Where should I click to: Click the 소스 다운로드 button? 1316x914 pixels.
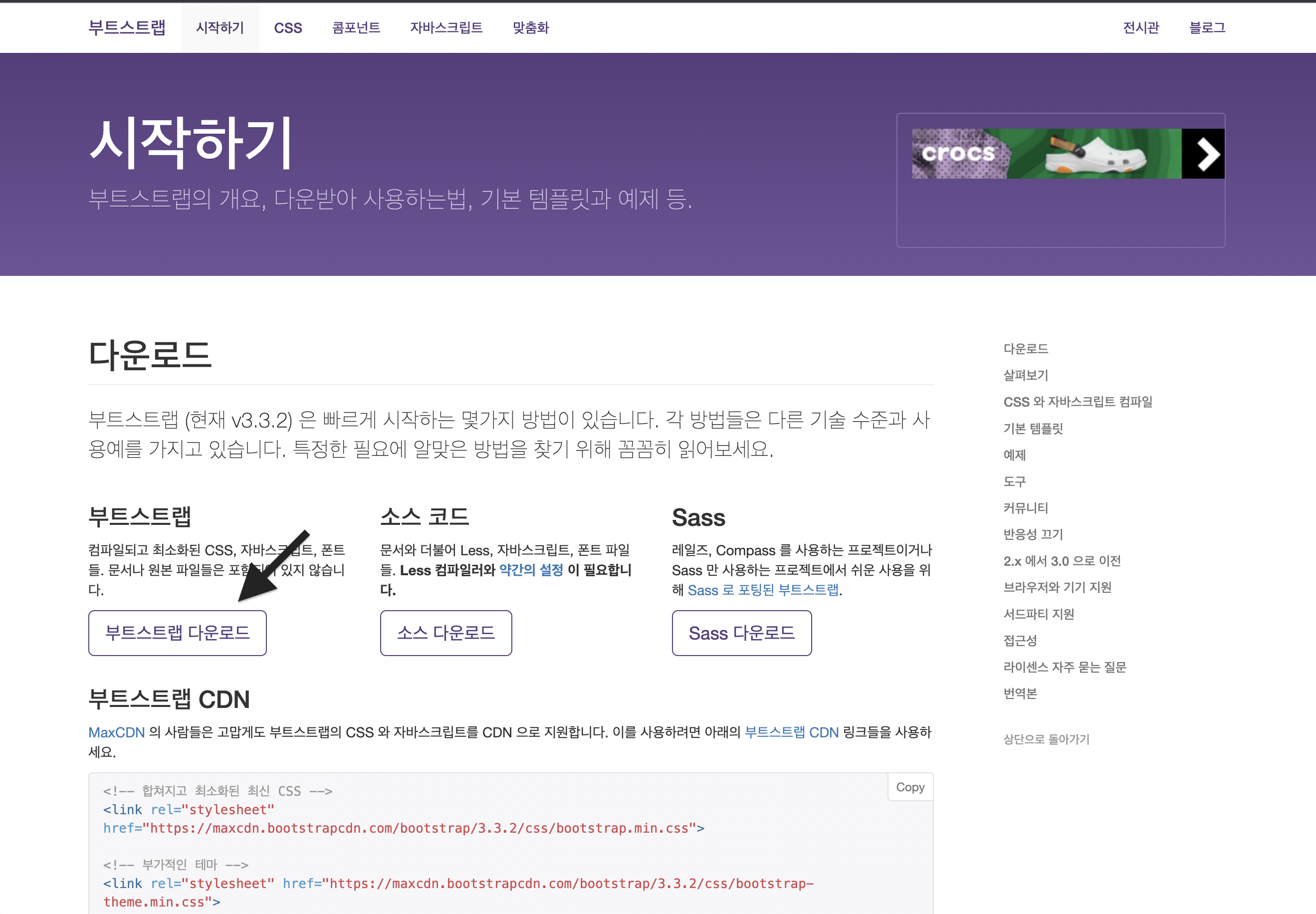pyautogui.click(x=446, y=633)
